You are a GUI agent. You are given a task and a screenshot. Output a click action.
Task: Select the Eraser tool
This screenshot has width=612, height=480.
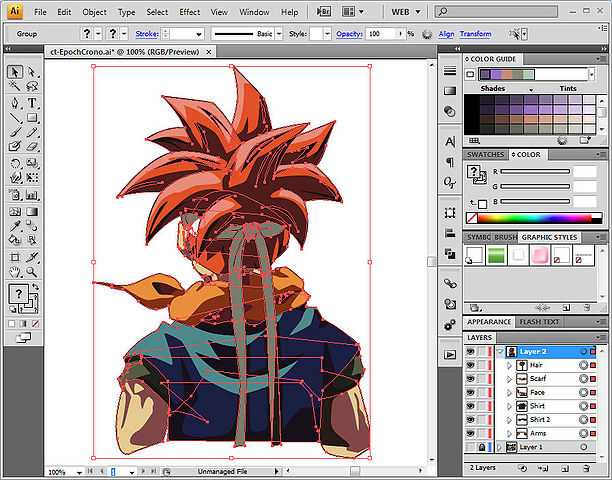tap(32, 146)
